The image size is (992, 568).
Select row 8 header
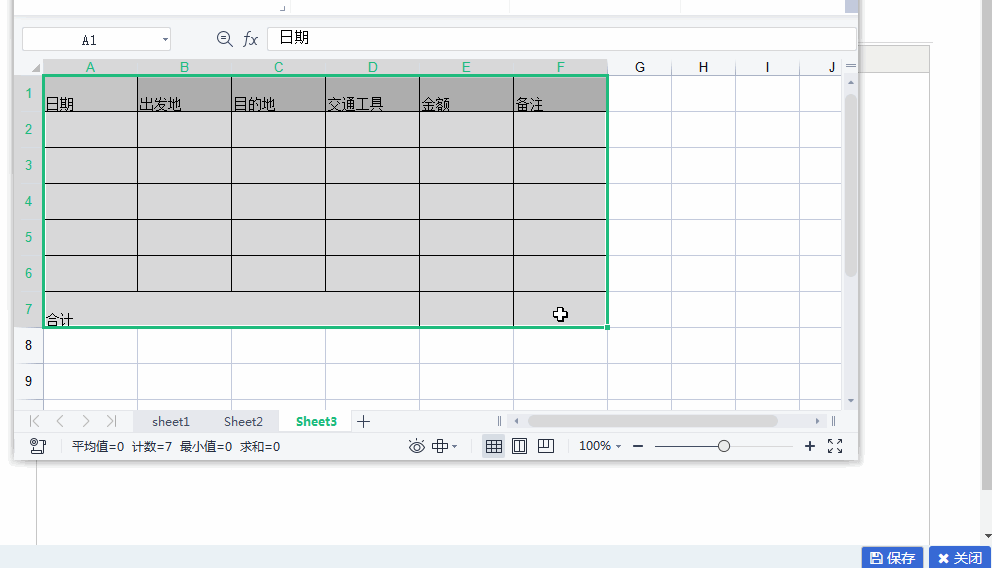pyautogui.click(x=28, y=345)
